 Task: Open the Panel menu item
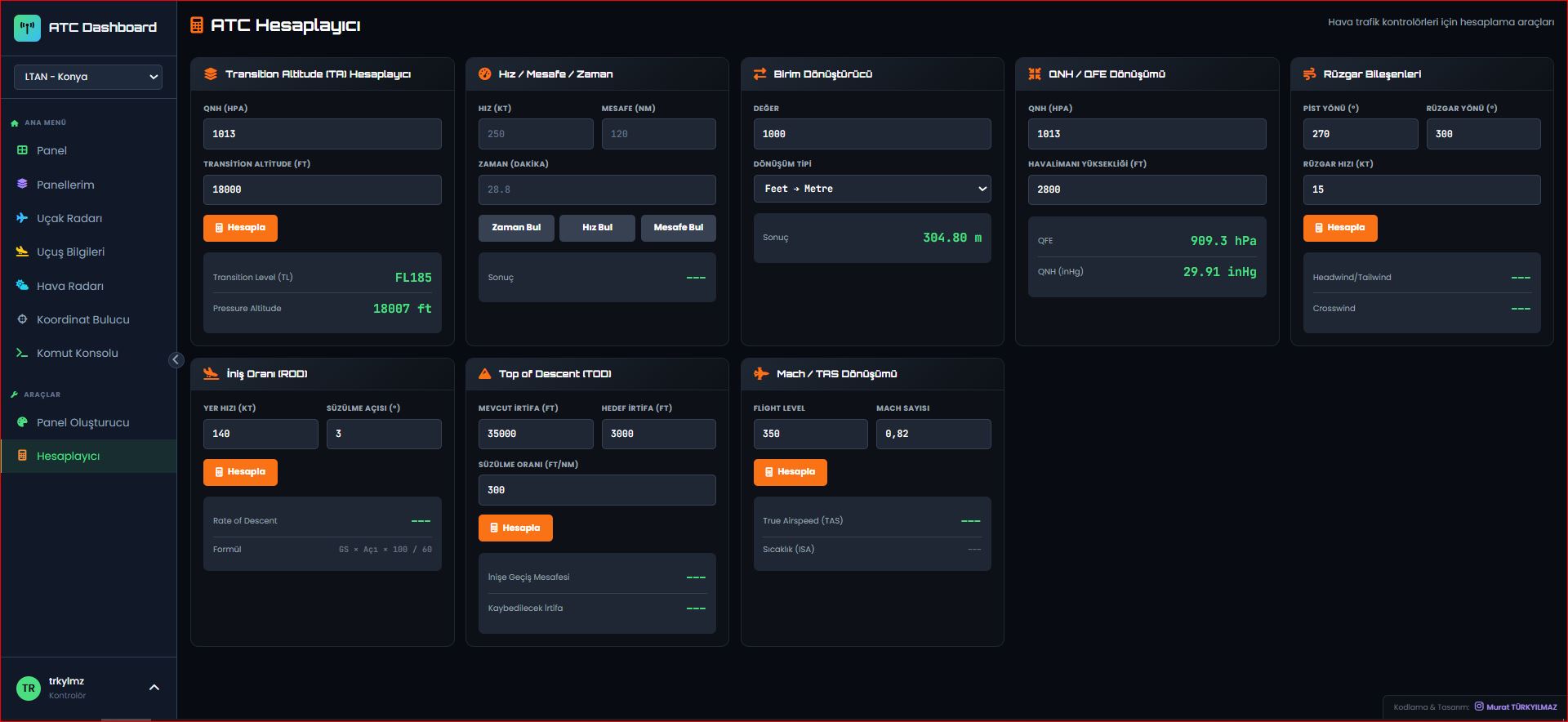click(x=88, y=150)
